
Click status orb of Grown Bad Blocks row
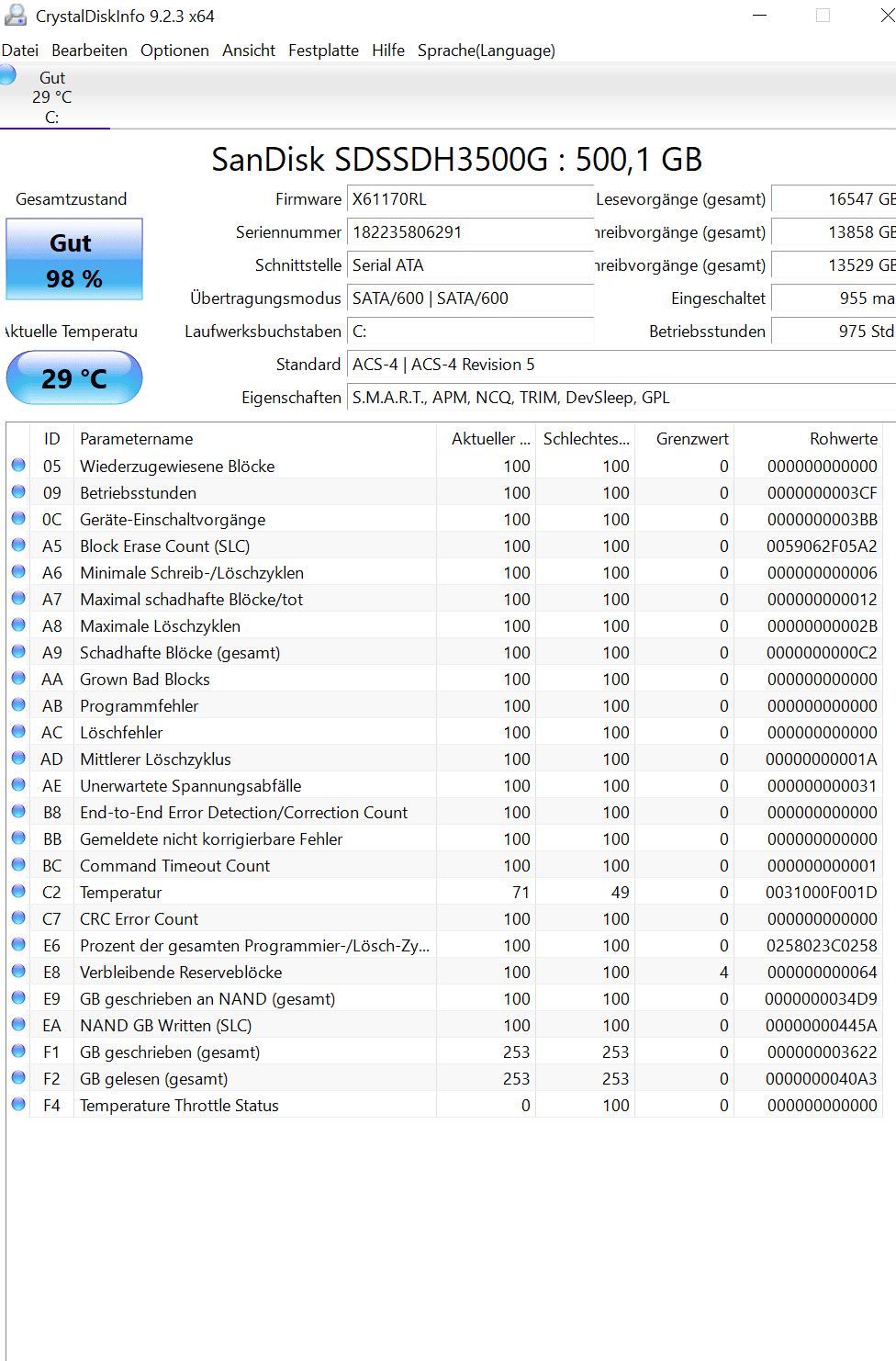click(x=18, y=678)
